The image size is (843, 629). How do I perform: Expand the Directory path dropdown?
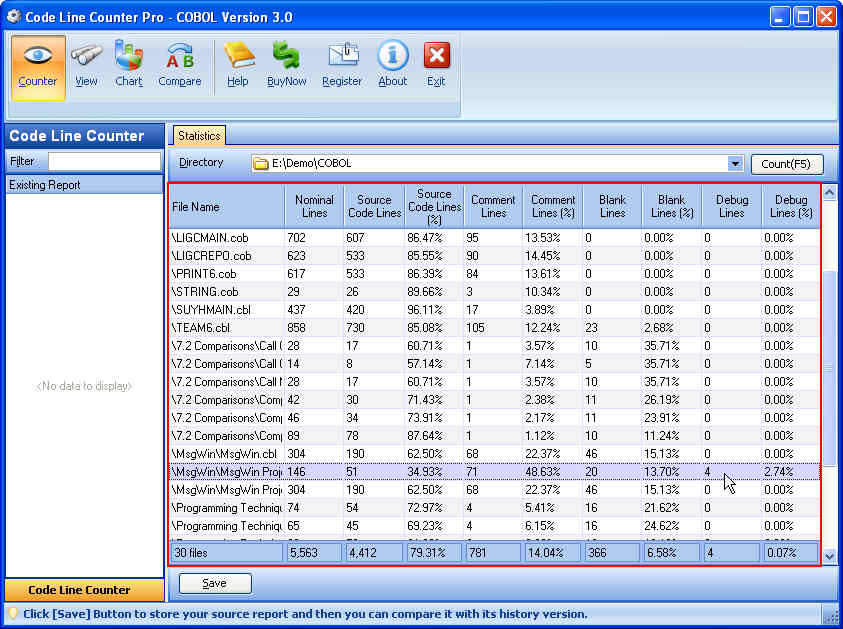pyautogui.click(x=735, y=164)
